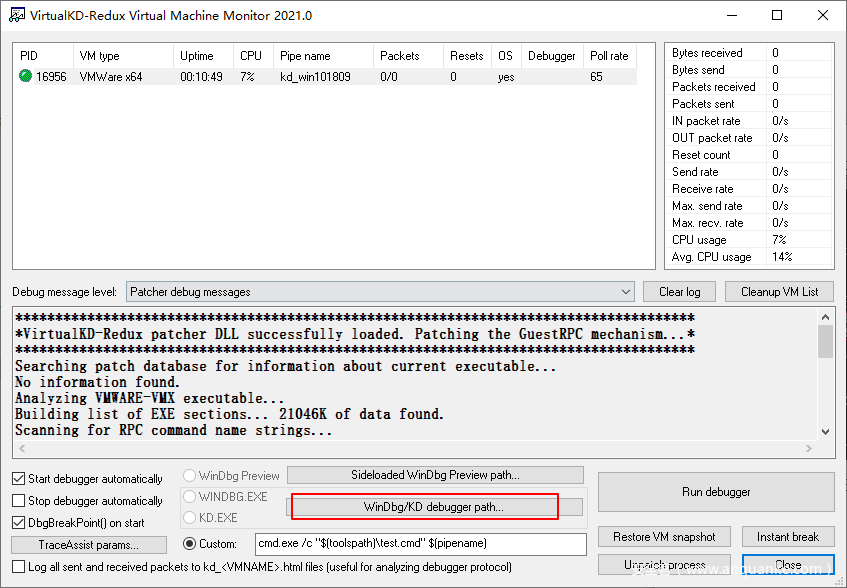
Task: Click the Debugger column header
Action: [x=552, y=56]
